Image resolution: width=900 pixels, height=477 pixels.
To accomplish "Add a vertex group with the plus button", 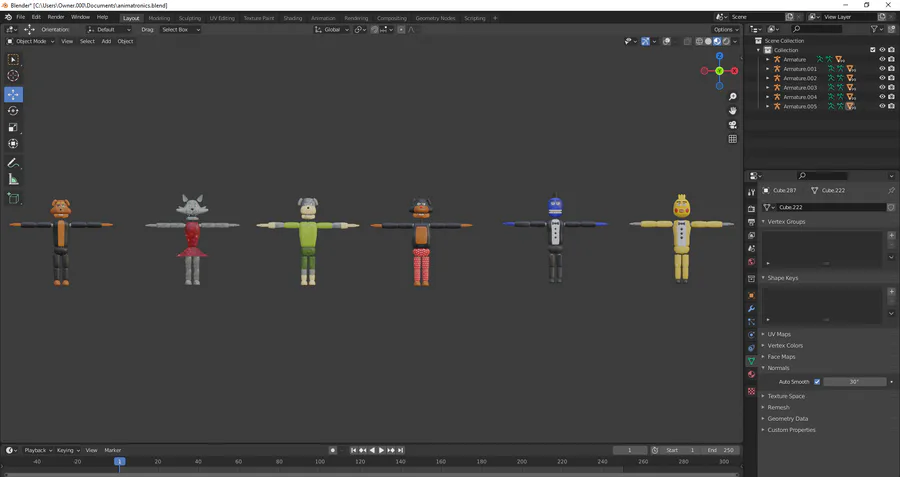I will (891, 235).
